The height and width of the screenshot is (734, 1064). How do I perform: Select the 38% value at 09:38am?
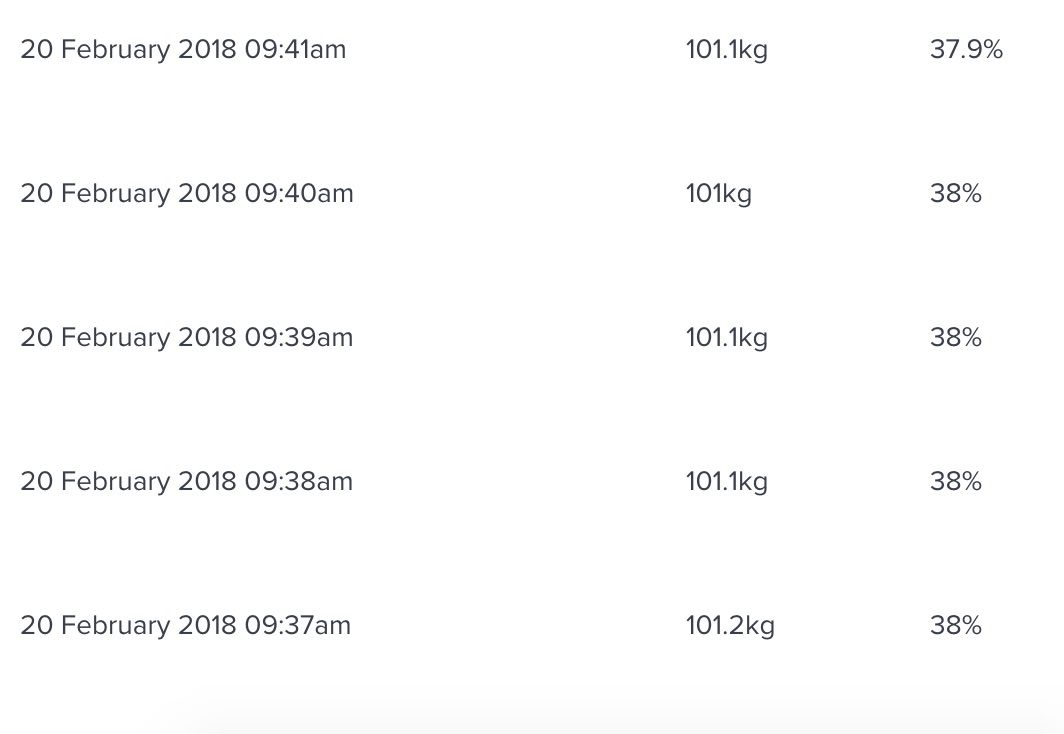click(x=955, y=482)
